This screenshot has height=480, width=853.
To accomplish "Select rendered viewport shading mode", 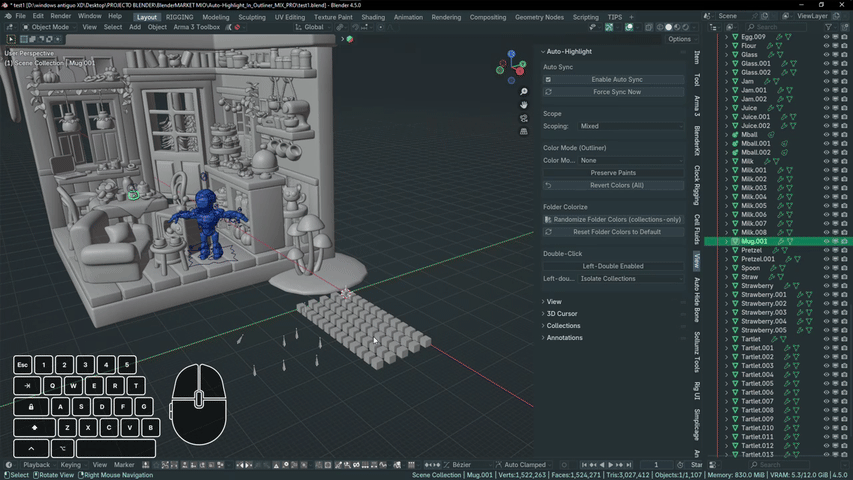I will tap(685, 27).
